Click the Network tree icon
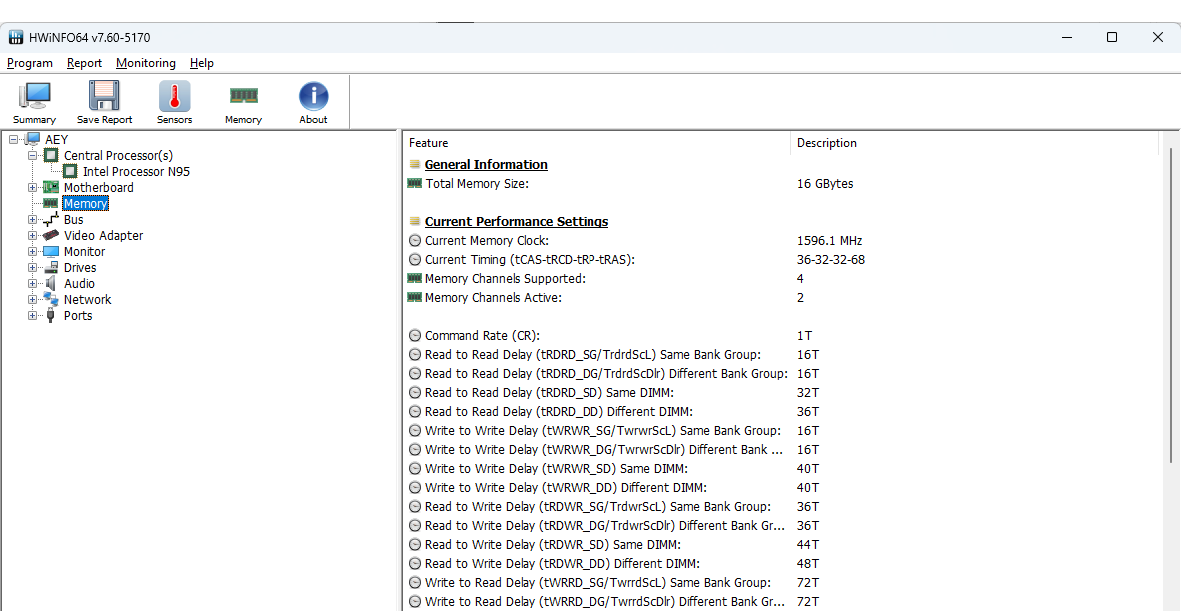This screenshot has height=611, width=1181. click(x=51, y=299)
